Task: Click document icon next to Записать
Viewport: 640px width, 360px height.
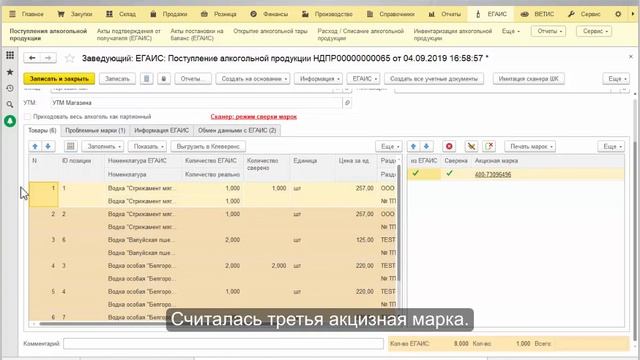Action: click(x=147, y=79)
